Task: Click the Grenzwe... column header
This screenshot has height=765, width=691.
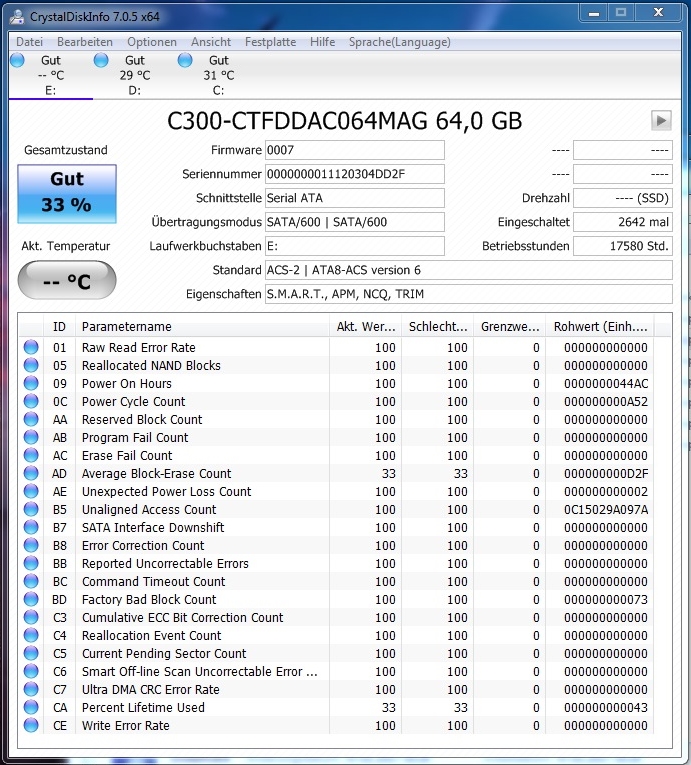Action: click(x=510, y=326)
